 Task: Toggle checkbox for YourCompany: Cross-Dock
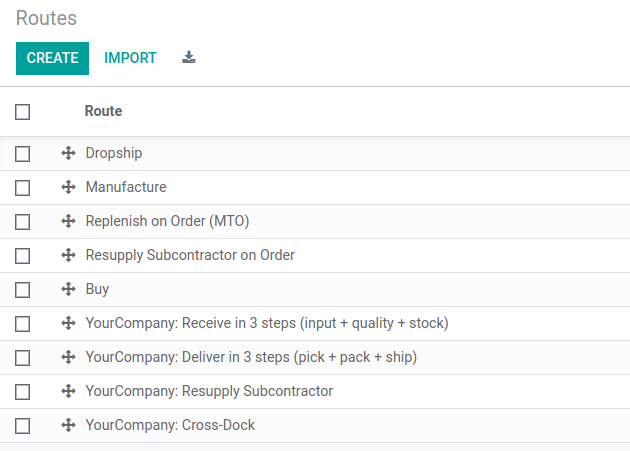pyautogui.click(x=23, y=426)
